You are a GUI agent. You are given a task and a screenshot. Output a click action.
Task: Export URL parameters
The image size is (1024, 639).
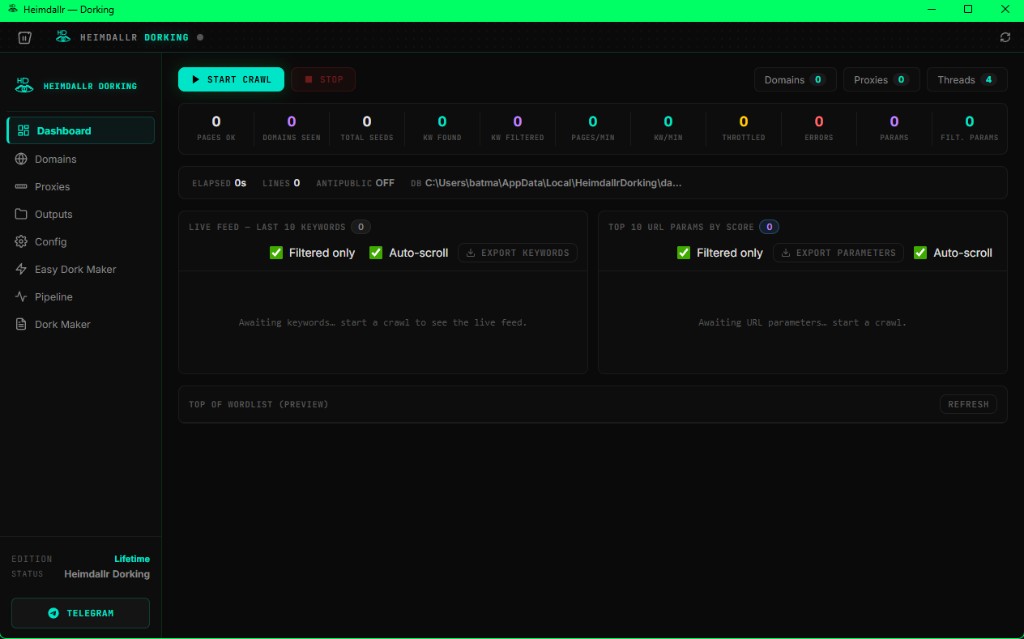click(x=838, y=252)
